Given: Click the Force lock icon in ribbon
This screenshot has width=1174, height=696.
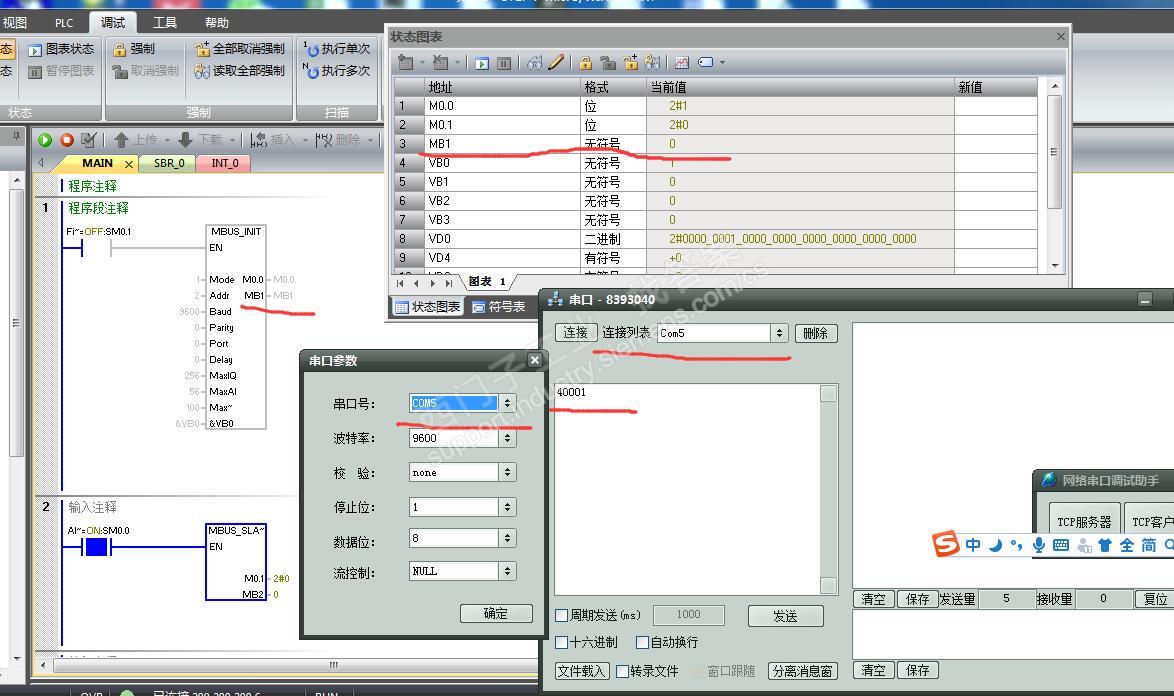Looking at the screenshot, I should tap(119, 49).
